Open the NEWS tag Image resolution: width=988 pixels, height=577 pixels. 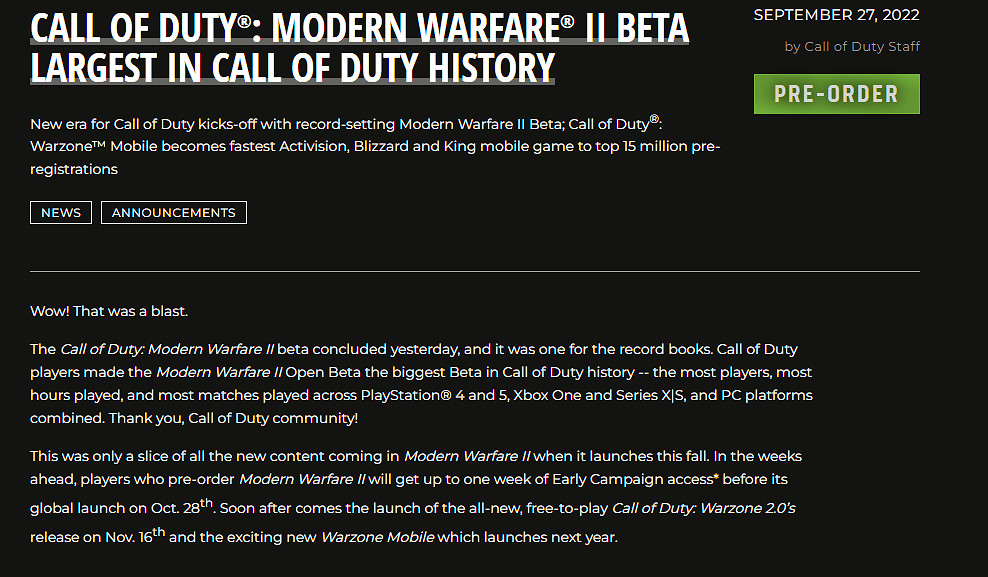tap(61, 212)
